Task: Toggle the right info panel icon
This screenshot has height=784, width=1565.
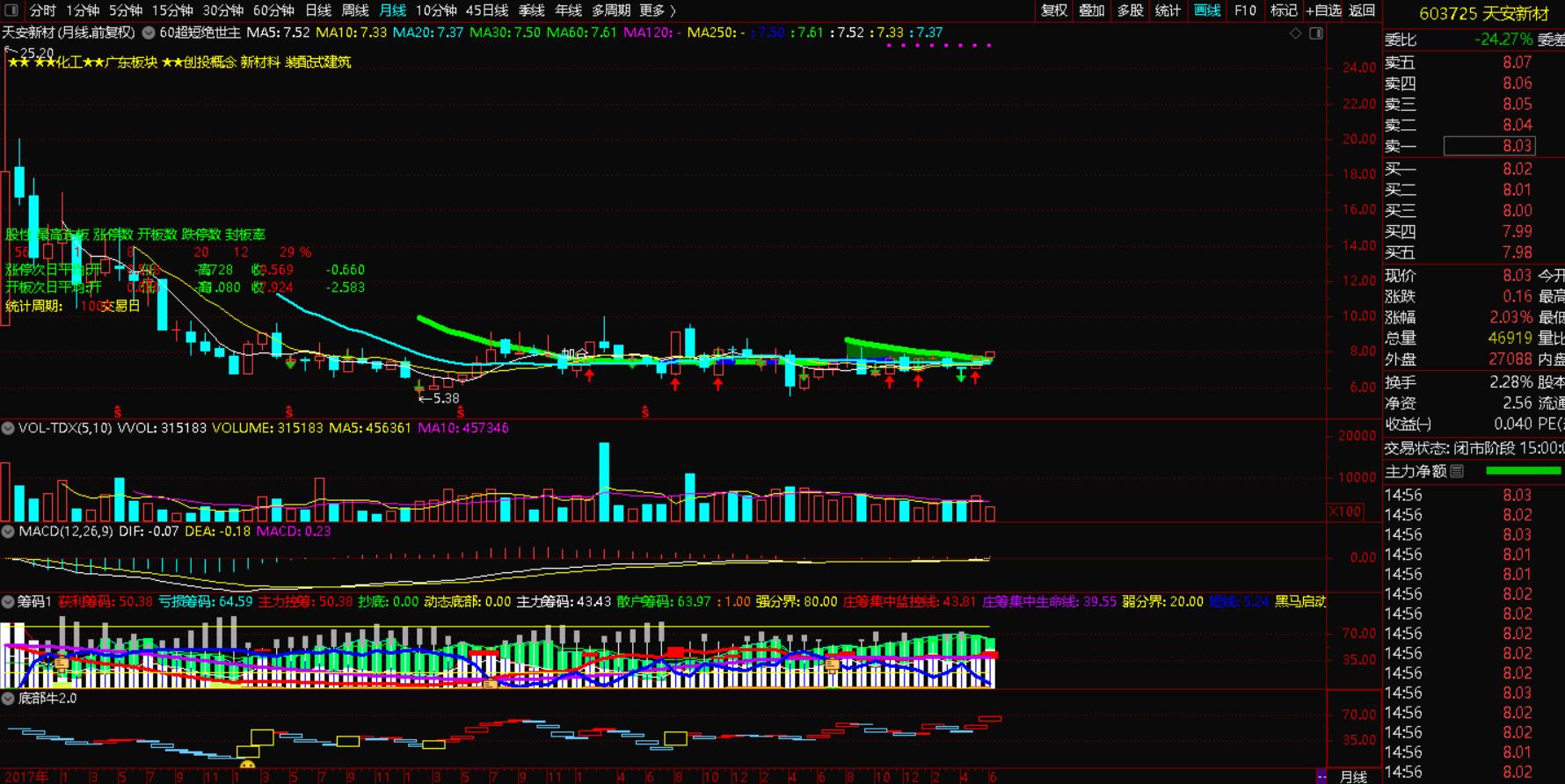Action: (x=1316, y=33)
